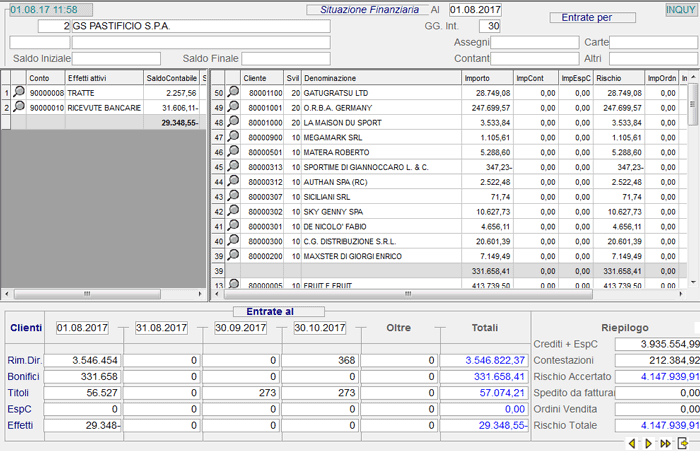Jump to last record with double arrow
This screenshot has height=451, width=700.
665,443
